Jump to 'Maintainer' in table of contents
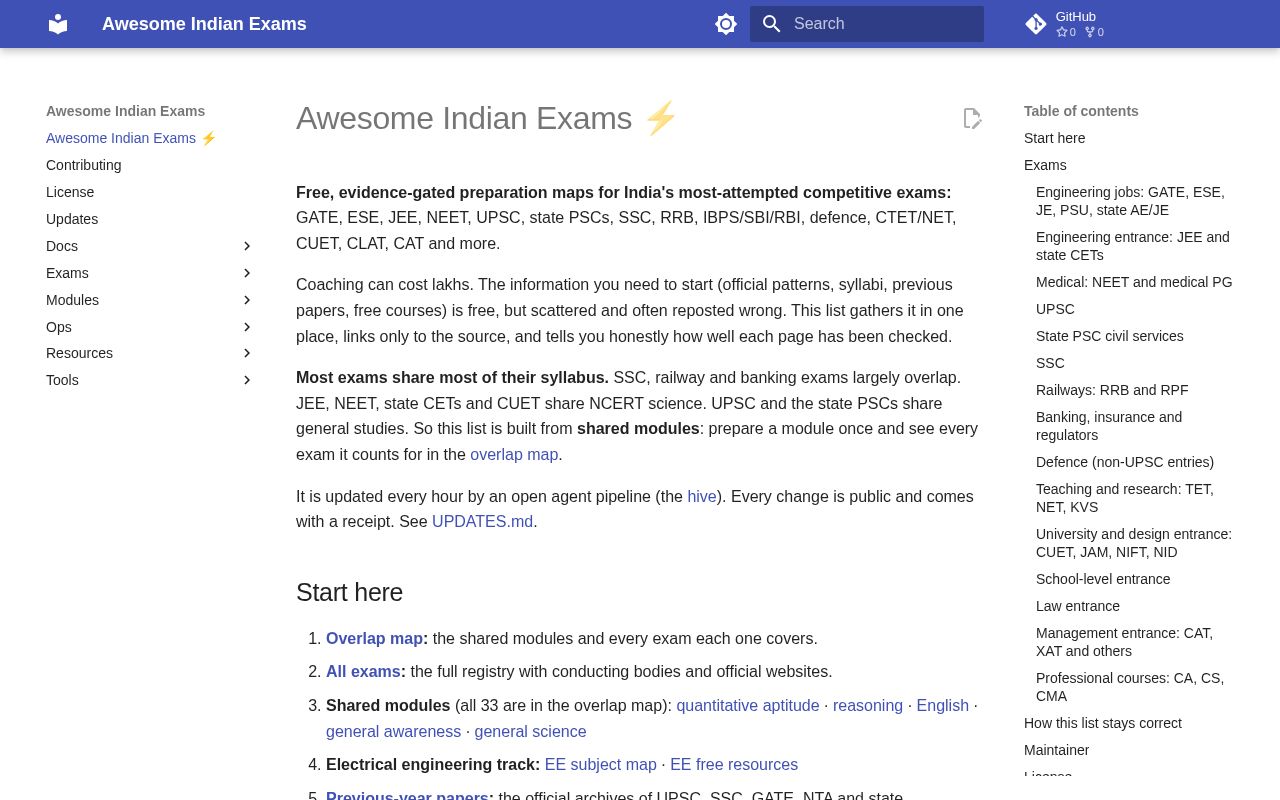The image size is (1280, 800). click(1057, 750)
